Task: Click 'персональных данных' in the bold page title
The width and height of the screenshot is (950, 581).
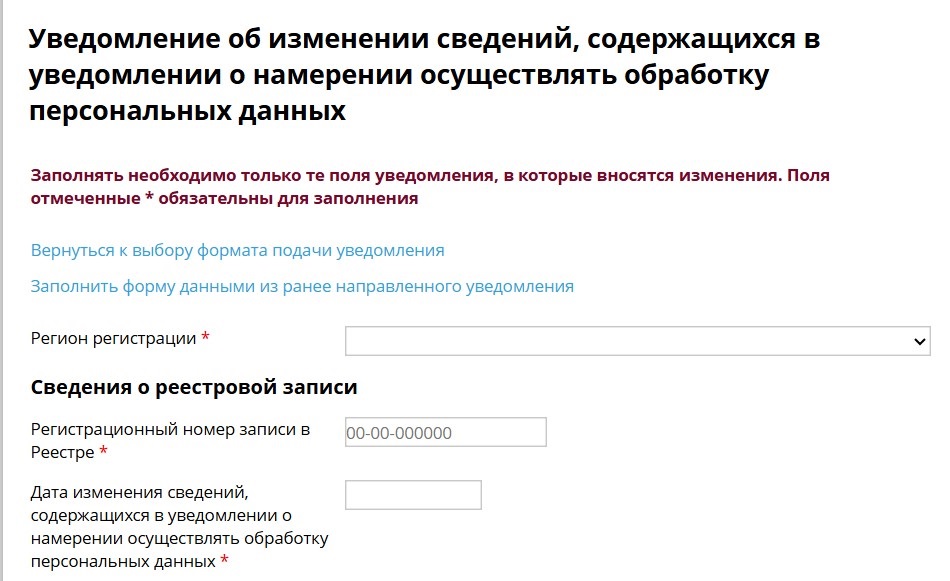Action: pos(187,111)
